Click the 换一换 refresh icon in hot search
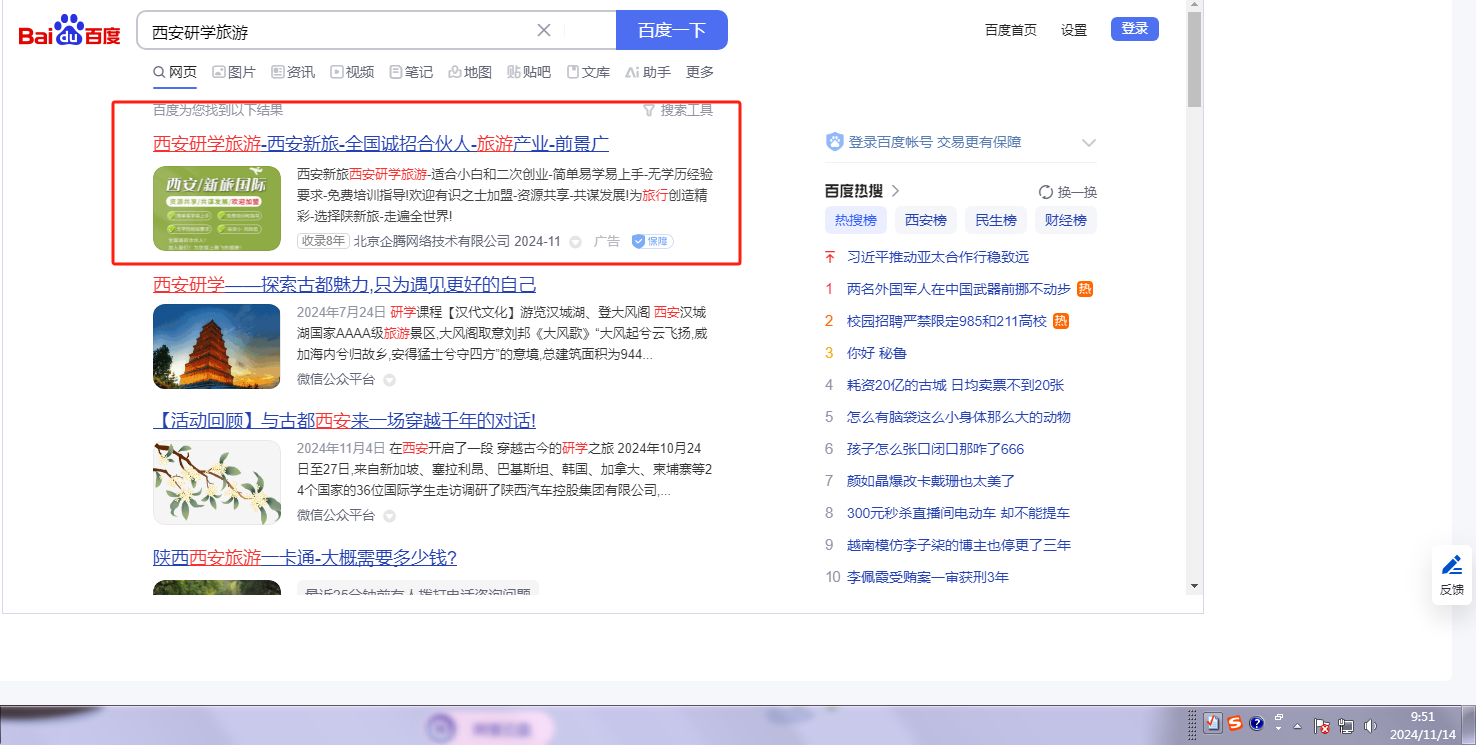1476x745 pixels. pyautogui.click(x=1046, y=192)
